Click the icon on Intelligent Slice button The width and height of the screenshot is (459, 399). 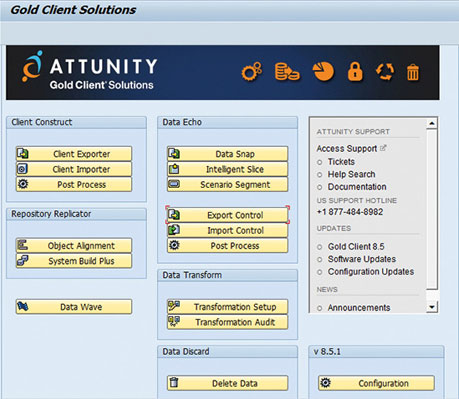[174, 169]
